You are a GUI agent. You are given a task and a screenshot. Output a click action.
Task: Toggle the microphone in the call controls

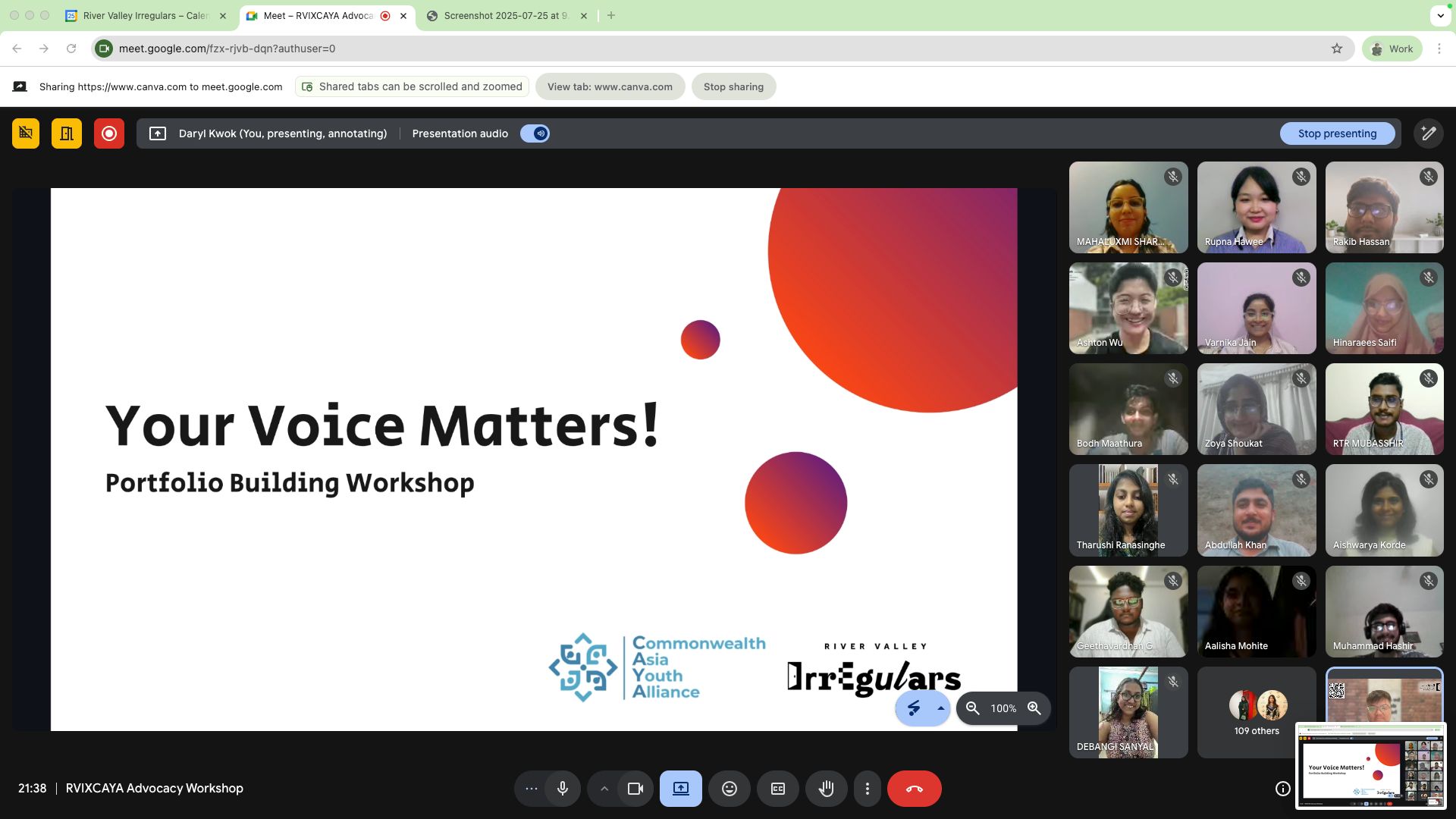coord(563,789)
